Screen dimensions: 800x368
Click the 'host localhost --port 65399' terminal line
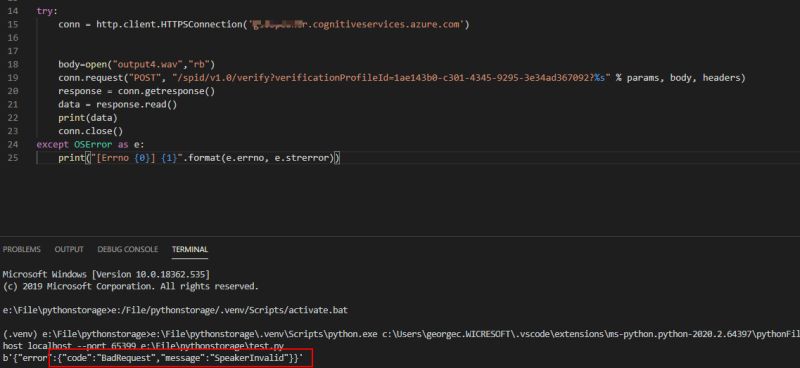click(142, 347)
